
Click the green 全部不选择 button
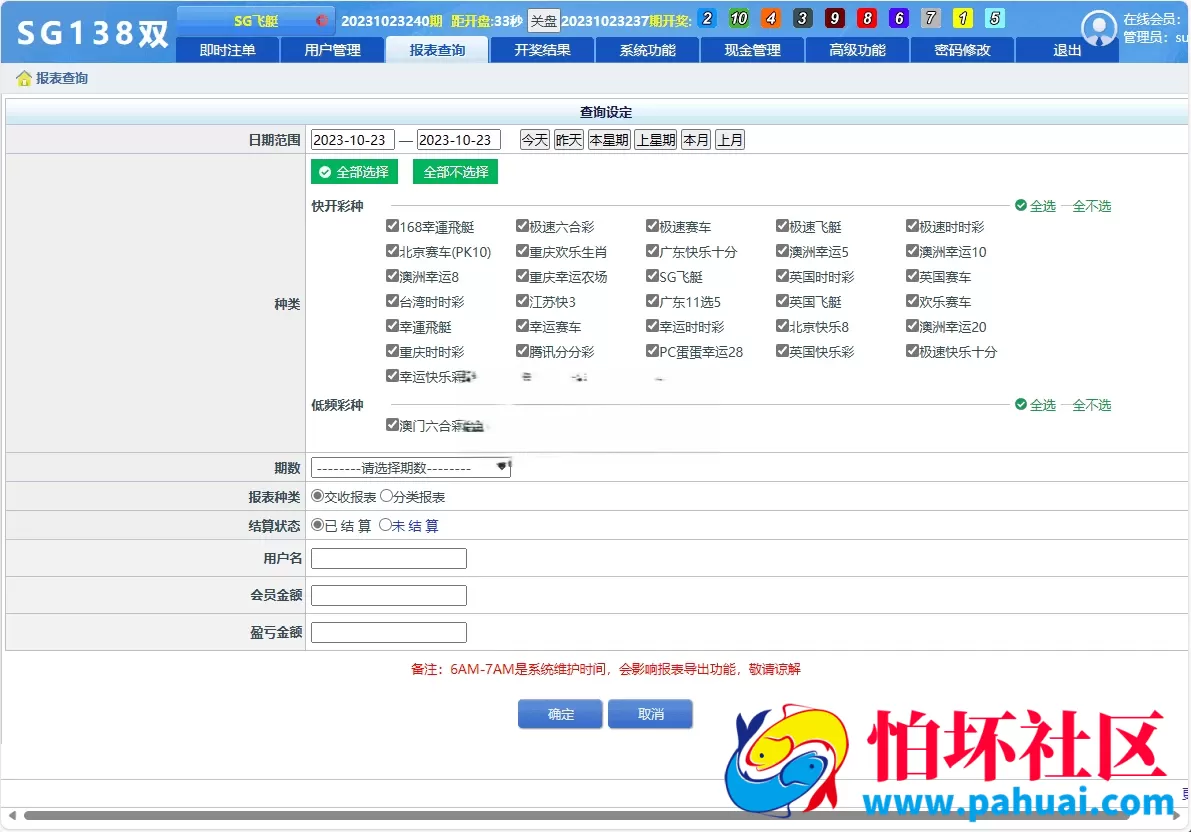(456, 172)
